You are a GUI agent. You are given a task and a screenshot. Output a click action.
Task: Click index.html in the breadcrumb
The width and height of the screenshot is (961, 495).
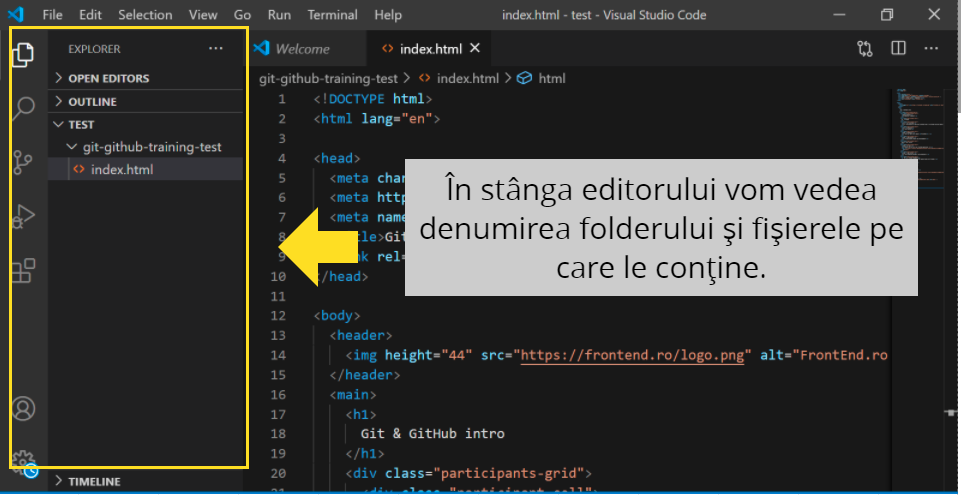tap(468, 78)
